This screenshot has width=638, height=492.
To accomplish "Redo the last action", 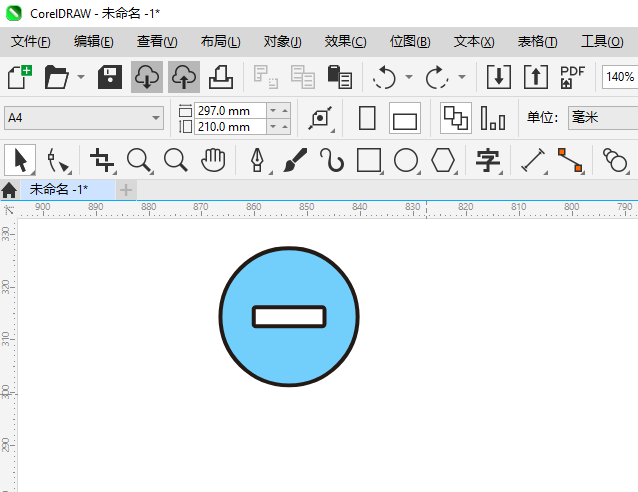I will (437, 77).
